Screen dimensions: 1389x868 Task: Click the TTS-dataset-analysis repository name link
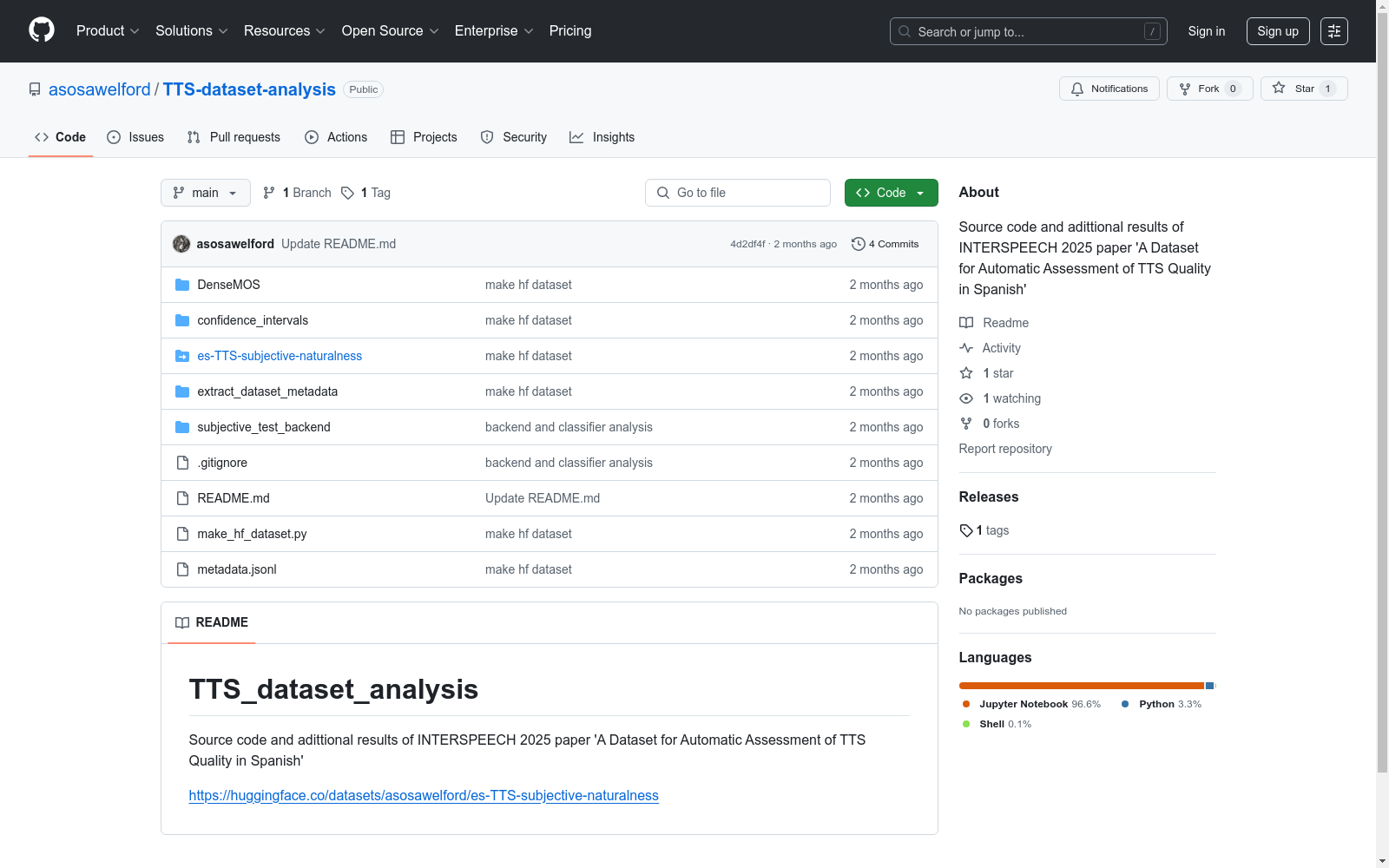[249, 89]
